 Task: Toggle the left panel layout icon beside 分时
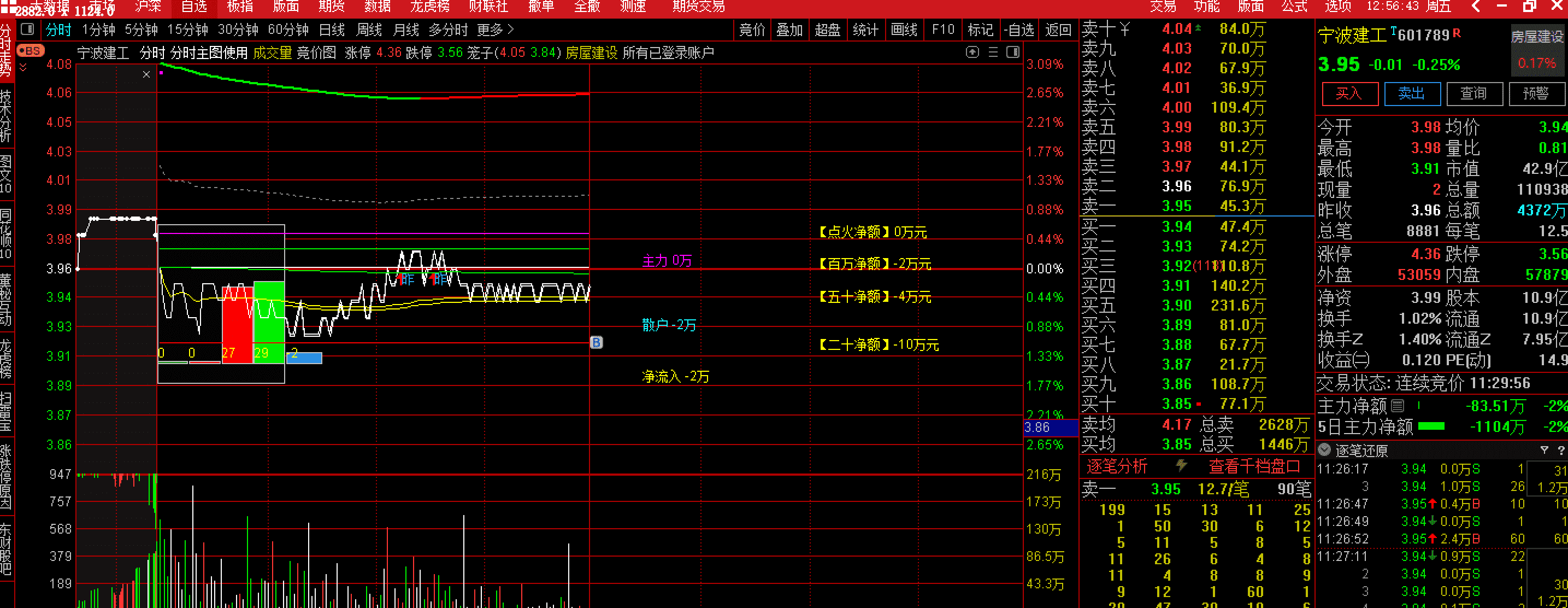point(27,29)
